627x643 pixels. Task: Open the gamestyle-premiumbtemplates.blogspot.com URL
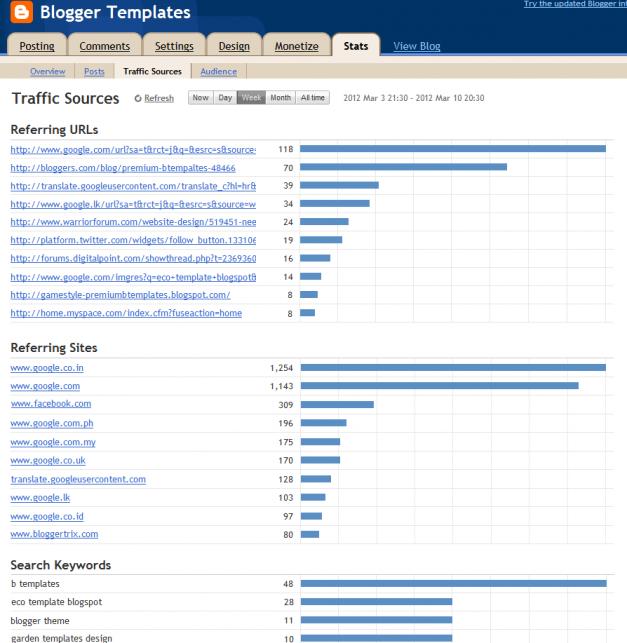[121, 295]
